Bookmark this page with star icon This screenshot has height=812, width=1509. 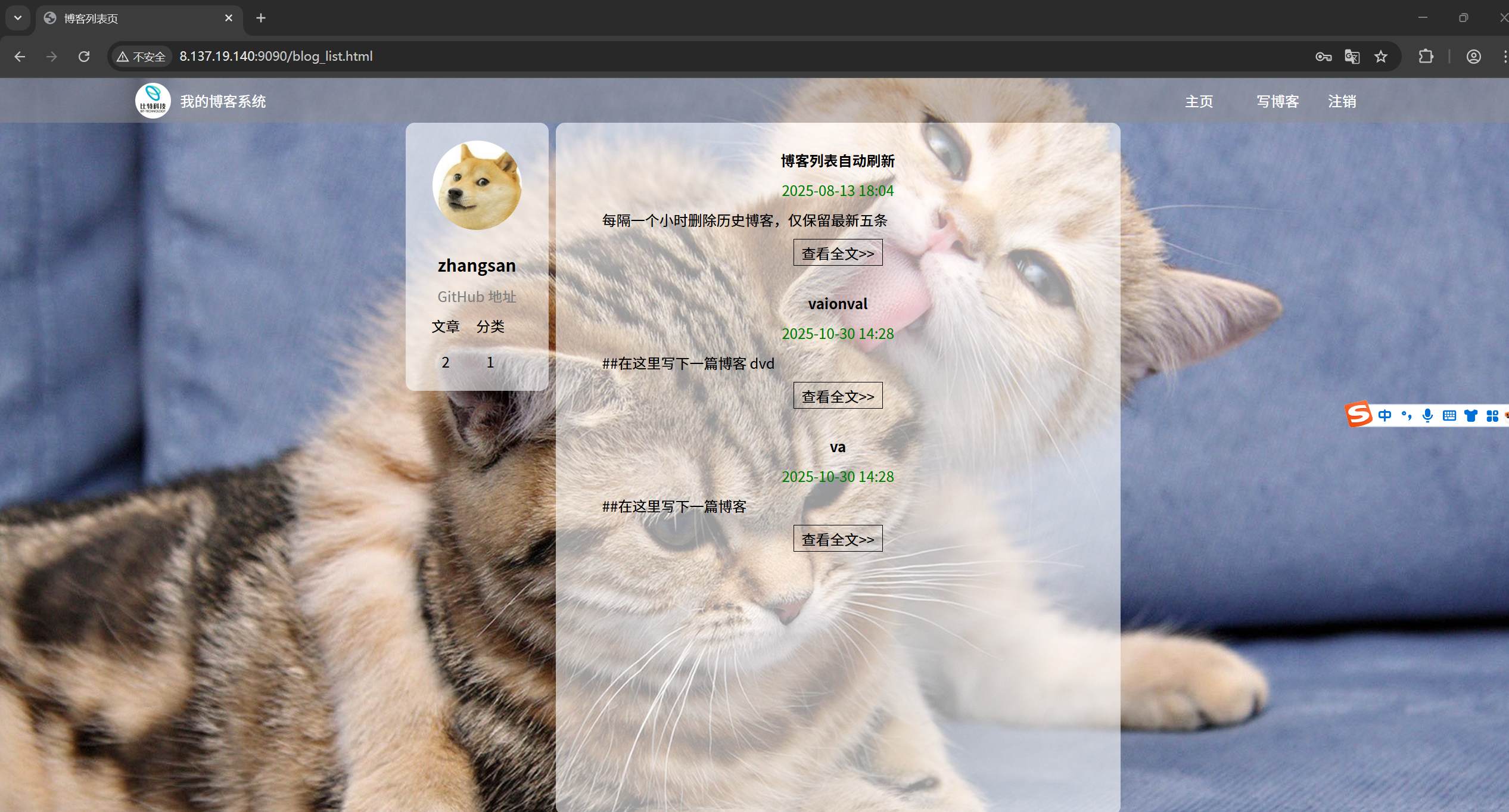click(1381, 57)
